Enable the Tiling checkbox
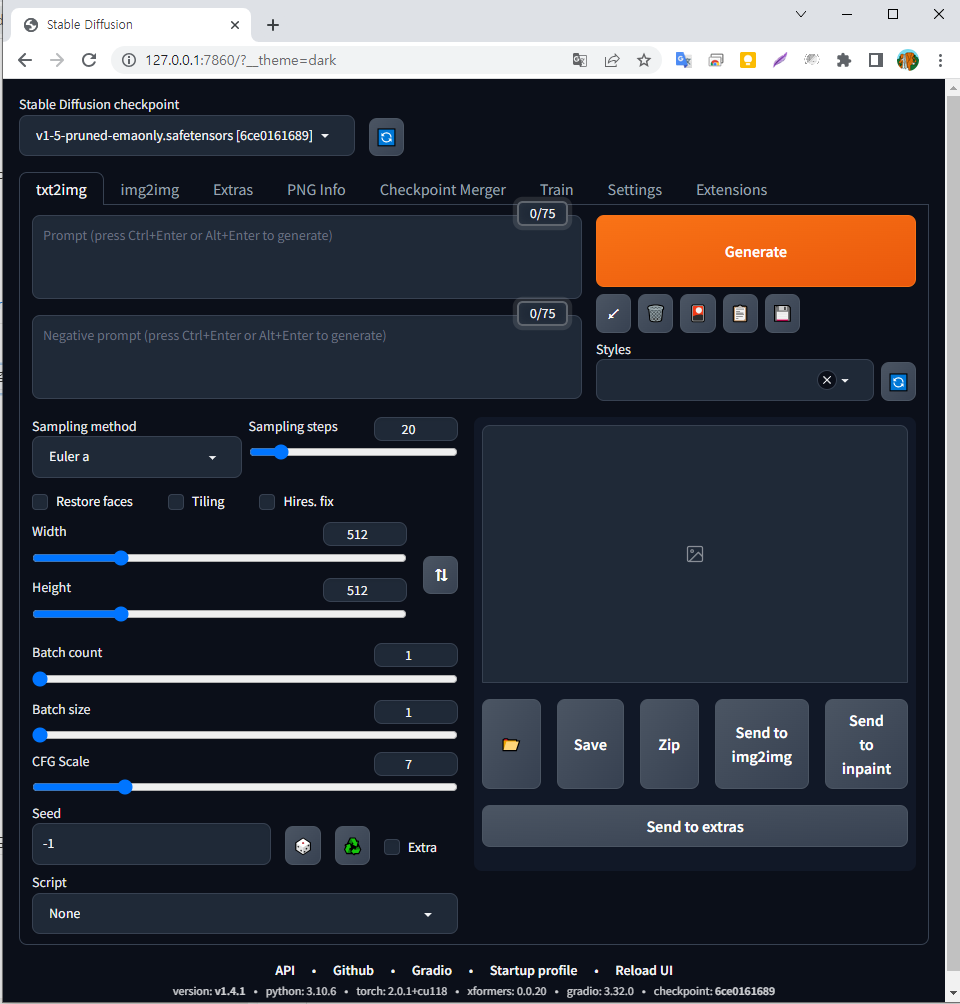Viewport: 960px width, 1004px height. pyautogui.click(x=176, y=502)
